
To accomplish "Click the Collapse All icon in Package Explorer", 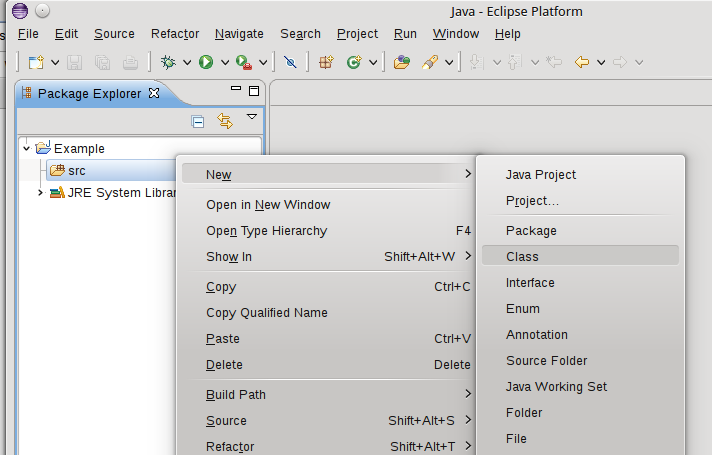I will (198, 122).
